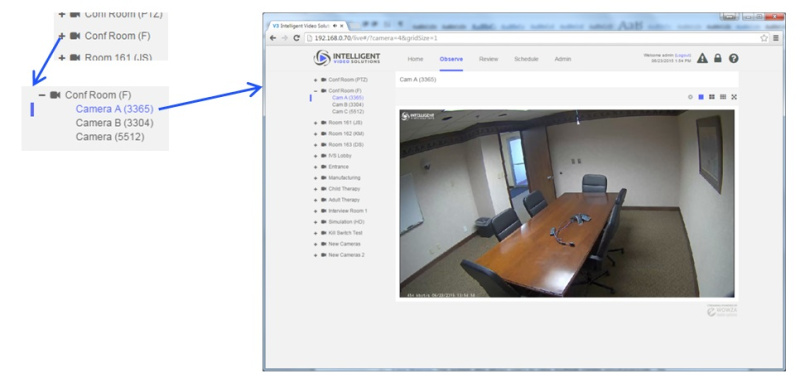Click the Interview Room 1 row label
The image size is (800, 383).
click(347, 211)
